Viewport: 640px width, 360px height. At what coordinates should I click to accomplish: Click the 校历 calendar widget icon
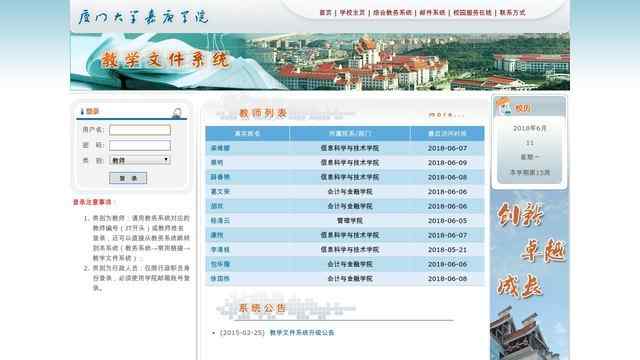pyautogui.click(x=504, y=107)
